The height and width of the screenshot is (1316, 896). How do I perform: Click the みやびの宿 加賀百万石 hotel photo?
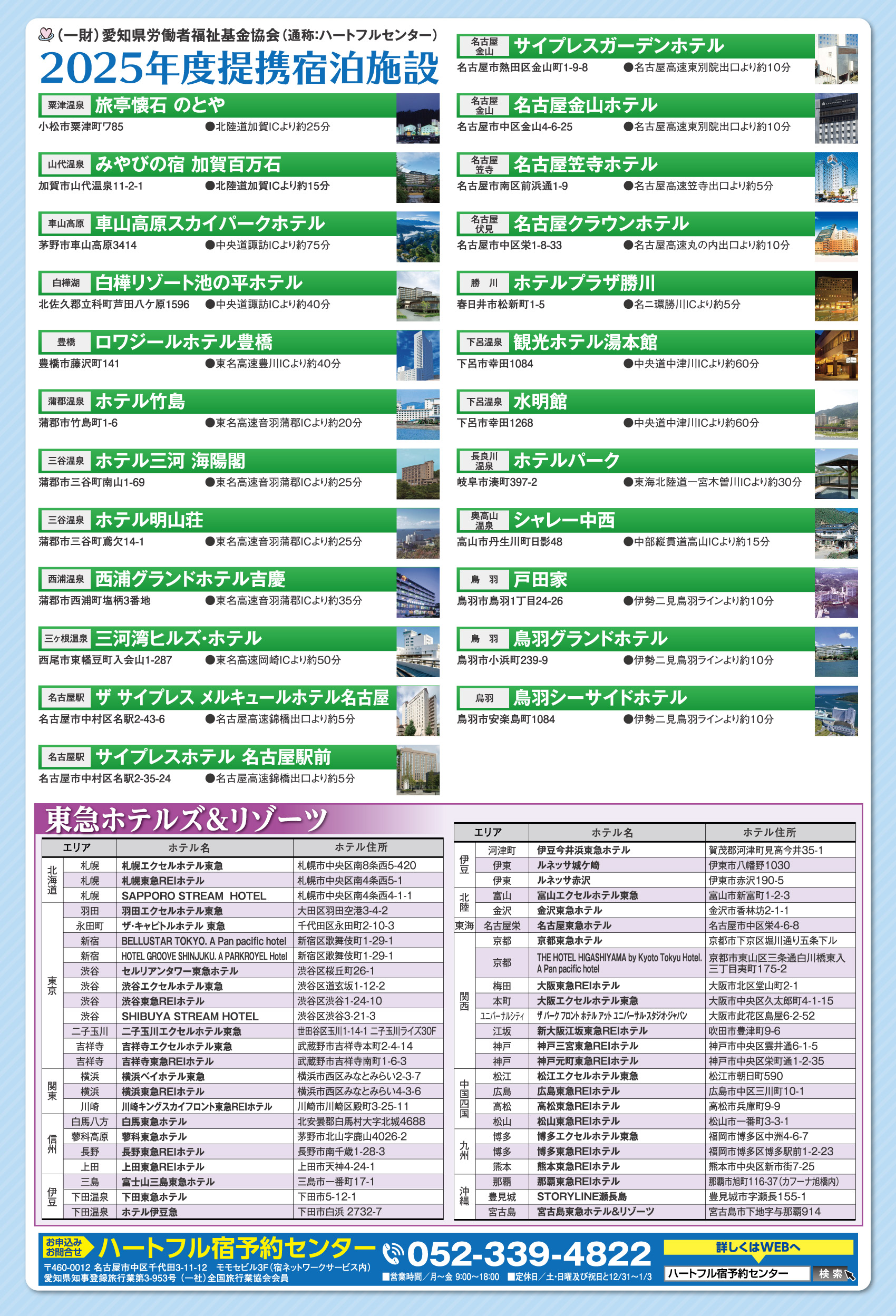[417, 177]
